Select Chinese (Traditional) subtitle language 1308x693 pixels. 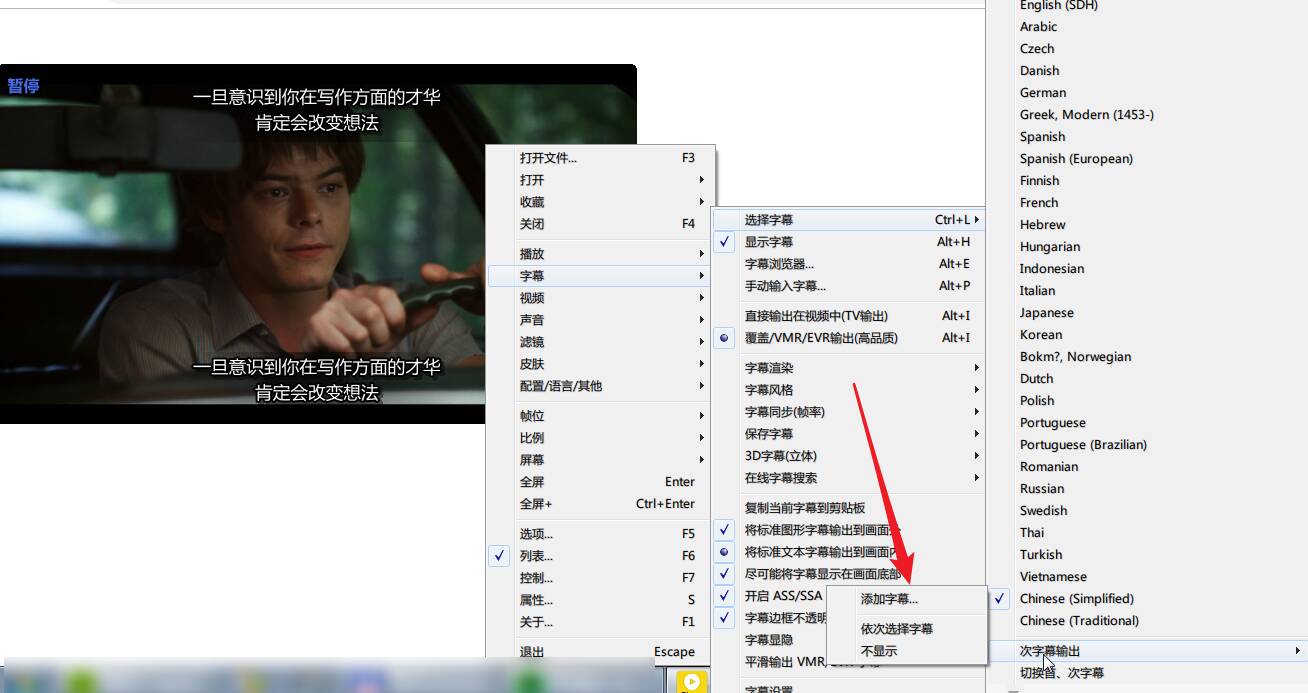tap(1079, 621)
